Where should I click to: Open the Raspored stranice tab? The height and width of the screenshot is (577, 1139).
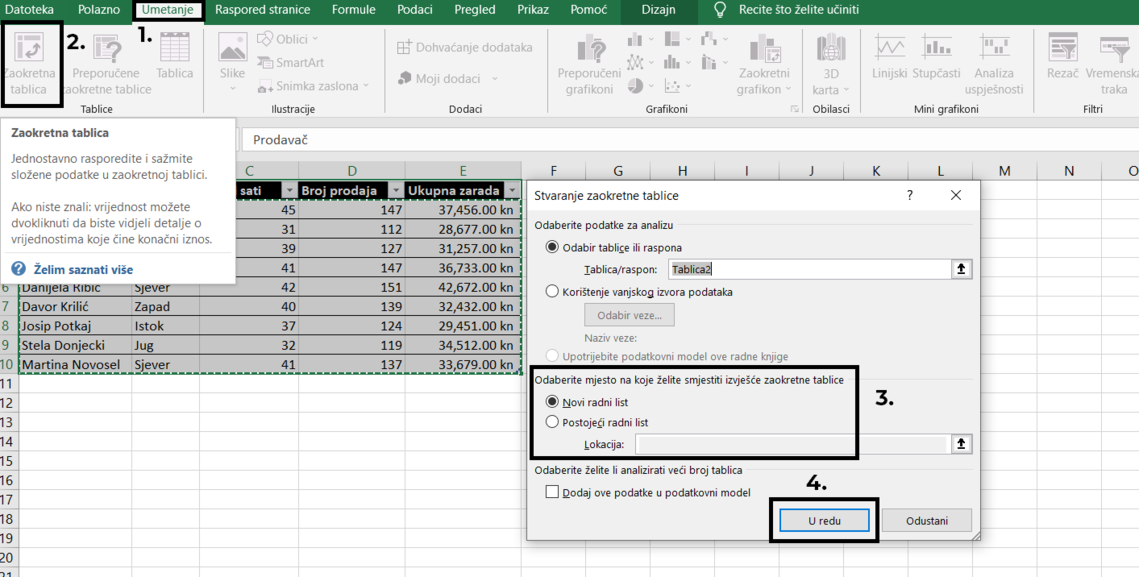coord(262,10)
